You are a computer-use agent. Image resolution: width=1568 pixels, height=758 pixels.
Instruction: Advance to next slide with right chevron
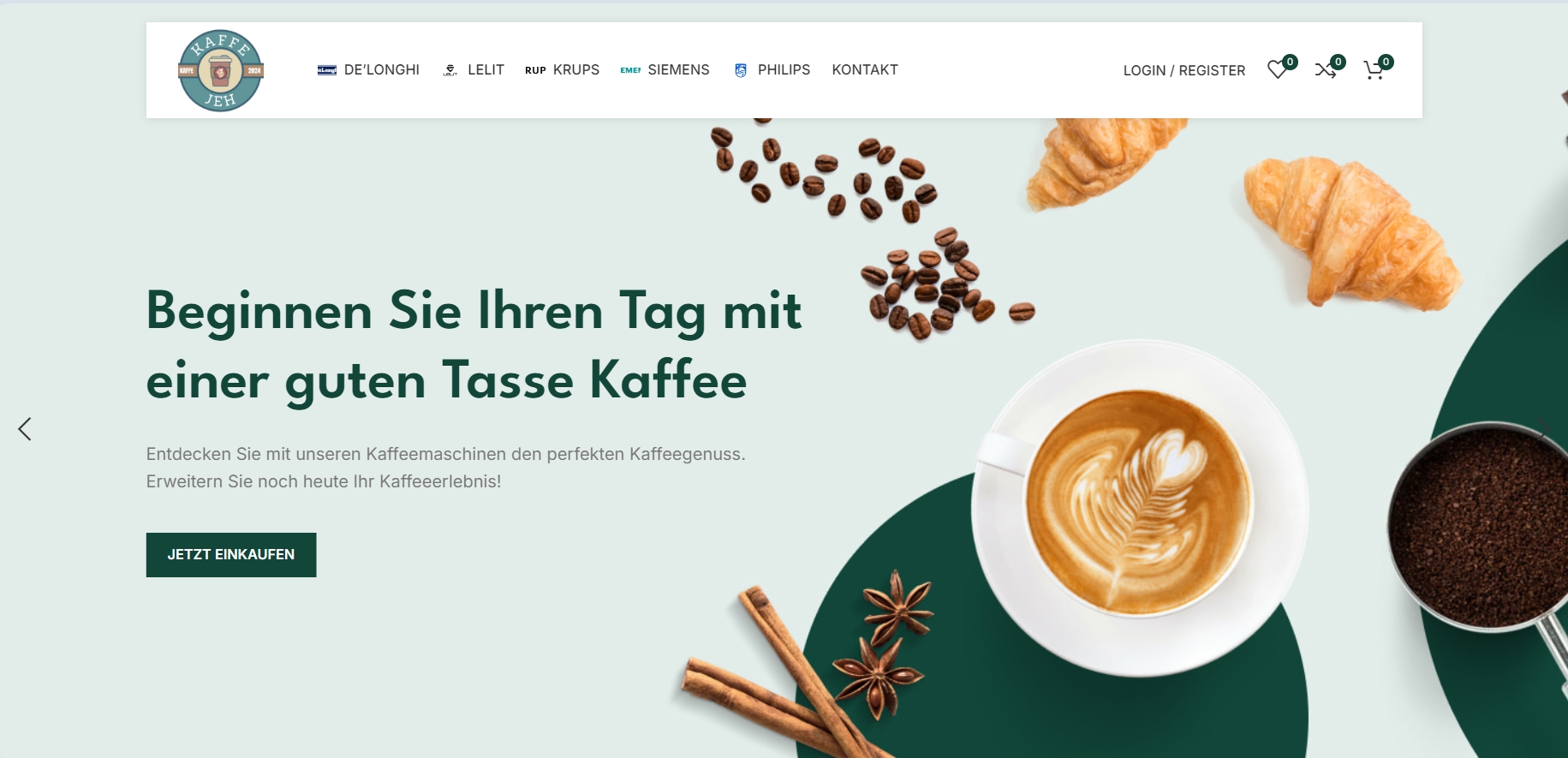(x=1543, y=429)
